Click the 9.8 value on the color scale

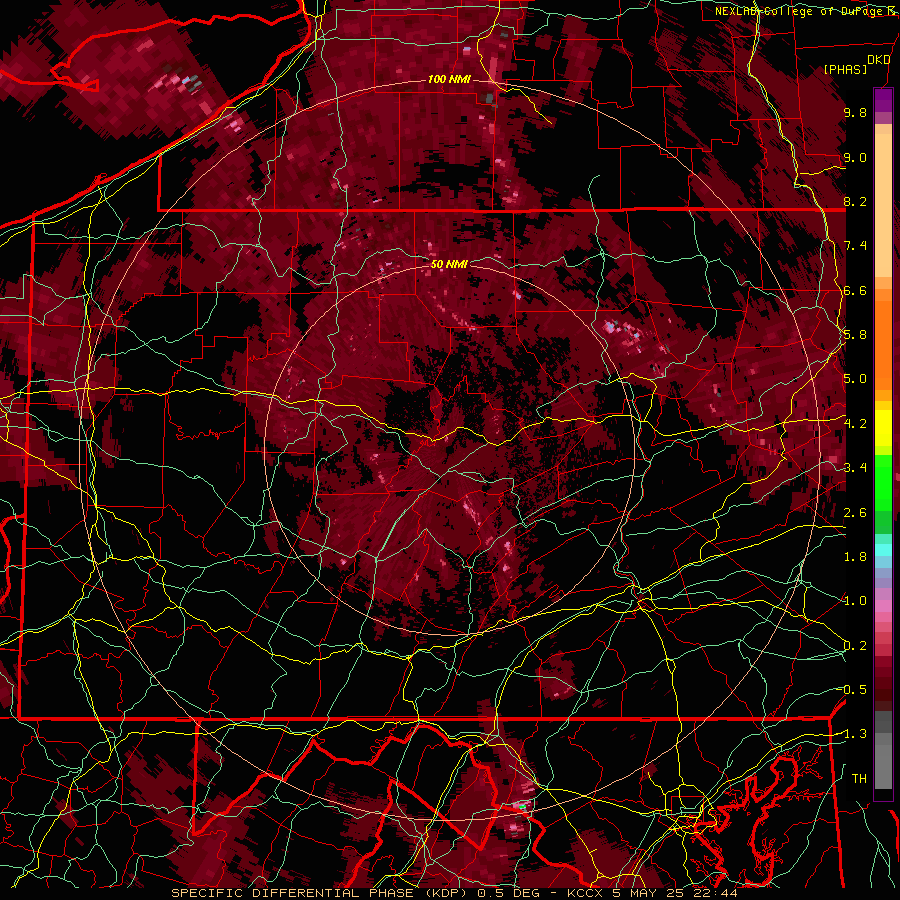855,112
